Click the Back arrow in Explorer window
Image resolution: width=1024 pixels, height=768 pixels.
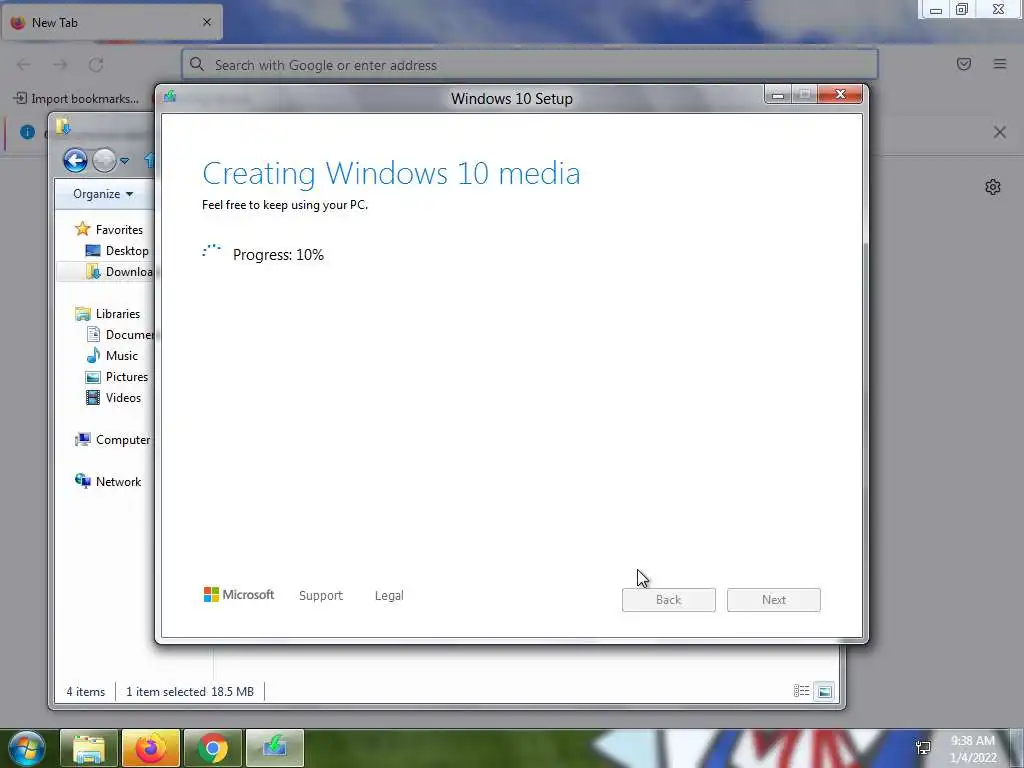pos(75,160)
